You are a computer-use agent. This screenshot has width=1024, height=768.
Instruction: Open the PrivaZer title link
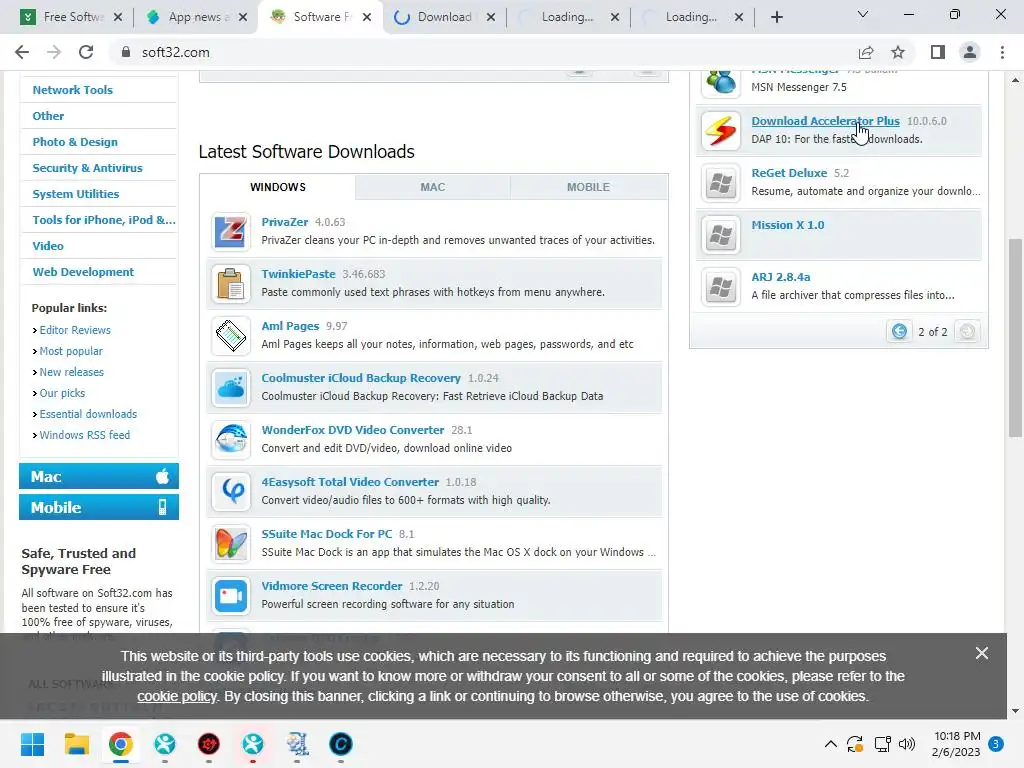(285, 222)
